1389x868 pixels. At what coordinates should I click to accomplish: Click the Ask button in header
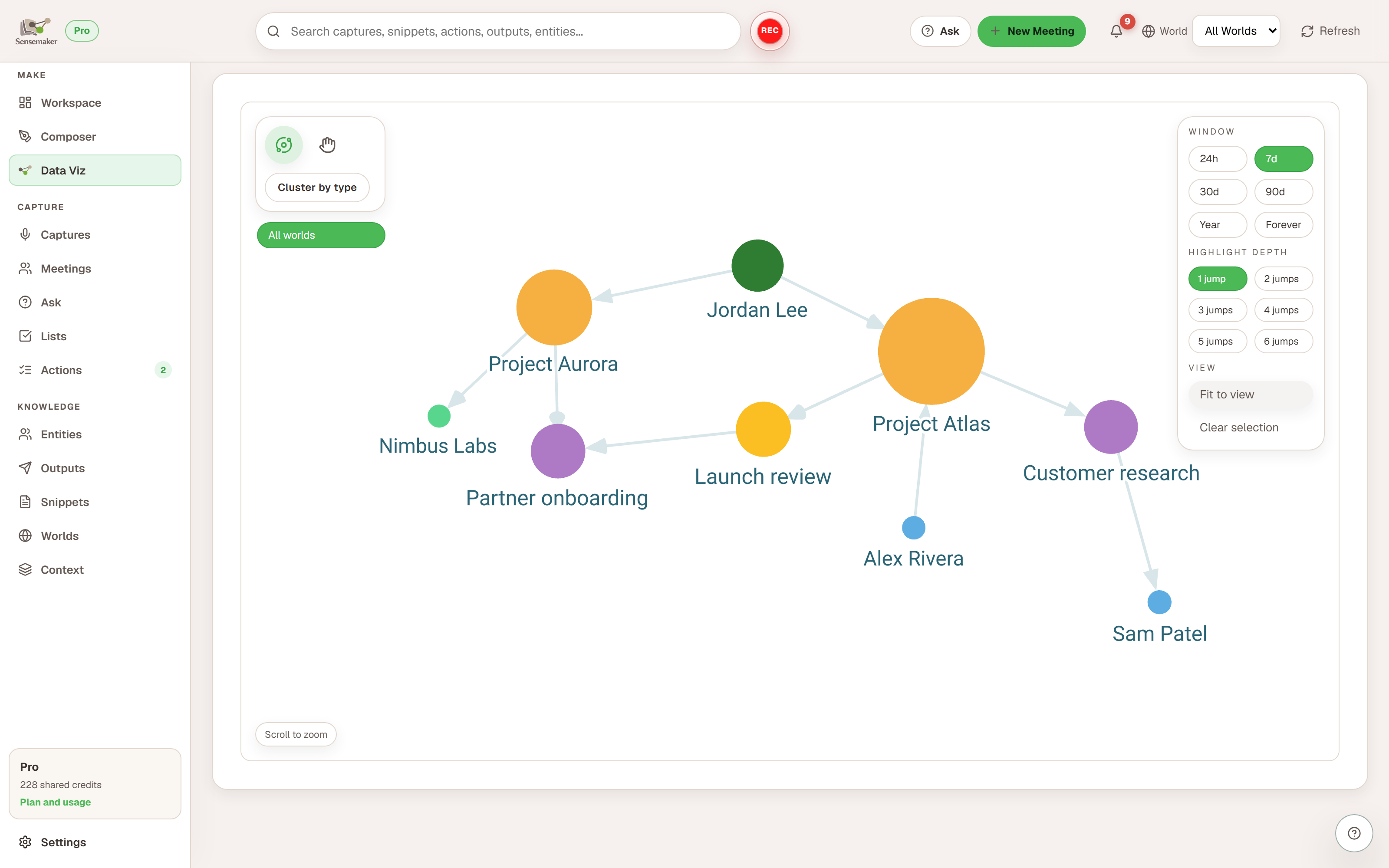pyautogui.click(x=940, y=31)
